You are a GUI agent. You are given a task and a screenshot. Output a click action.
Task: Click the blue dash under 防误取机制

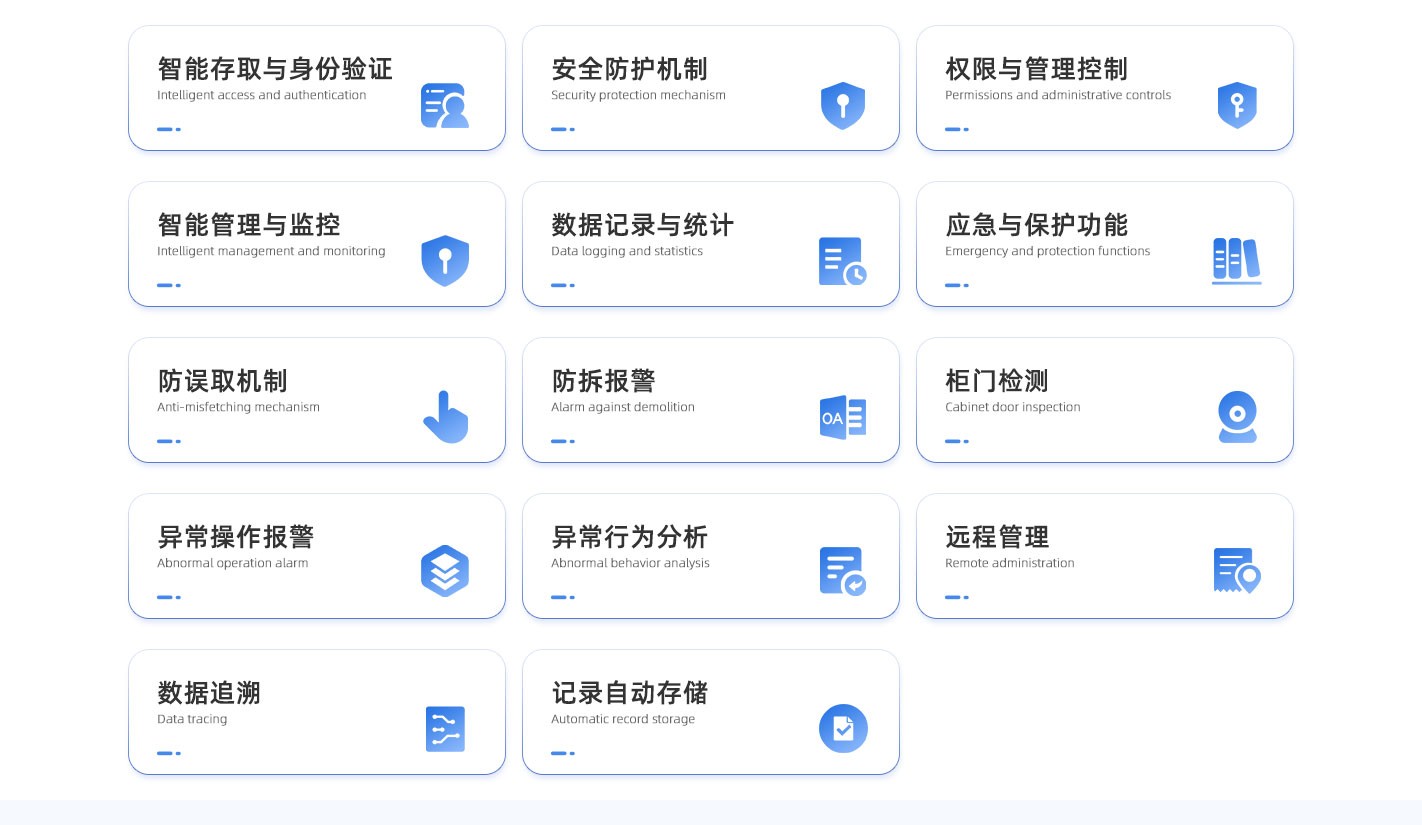point(169,441)
